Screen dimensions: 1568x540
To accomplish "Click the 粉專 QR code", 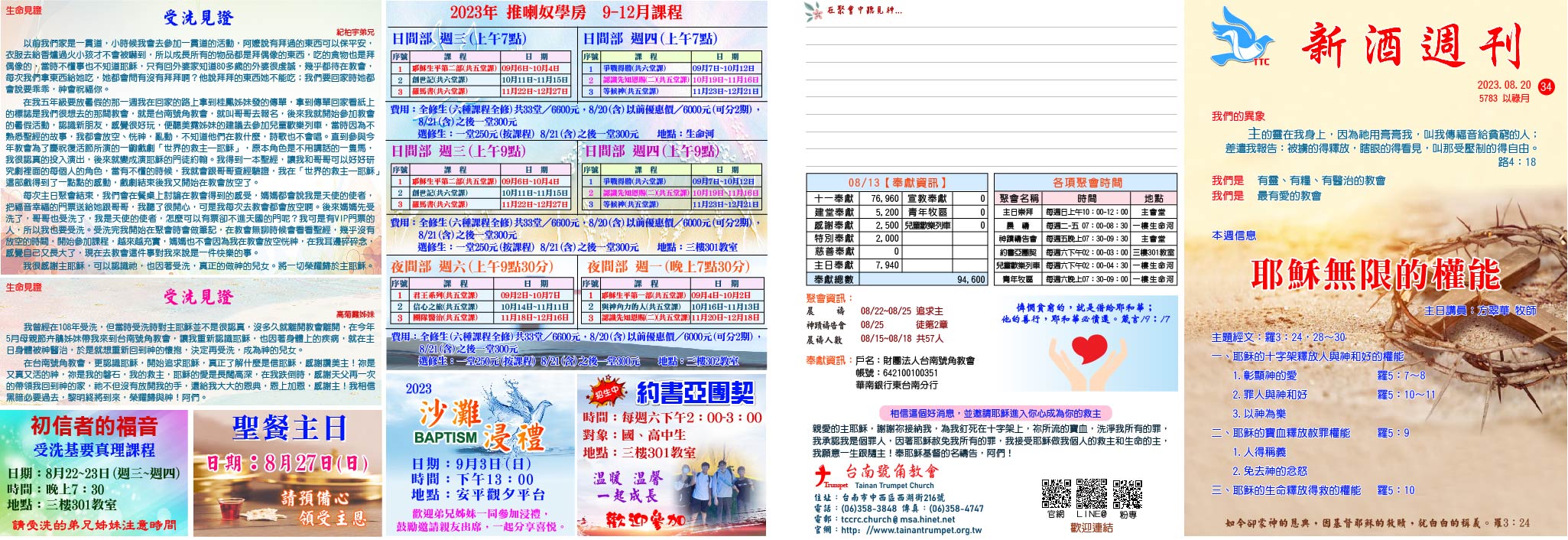I will pyautogui.click(x=1128, y=494).
